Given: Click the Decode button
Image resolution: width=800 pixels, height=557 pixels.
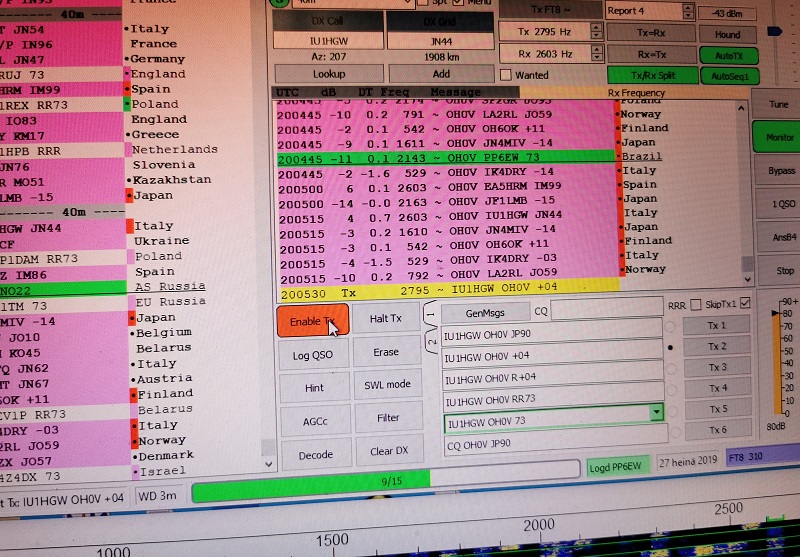Looking at the screenshot, I should coord(316,454).
